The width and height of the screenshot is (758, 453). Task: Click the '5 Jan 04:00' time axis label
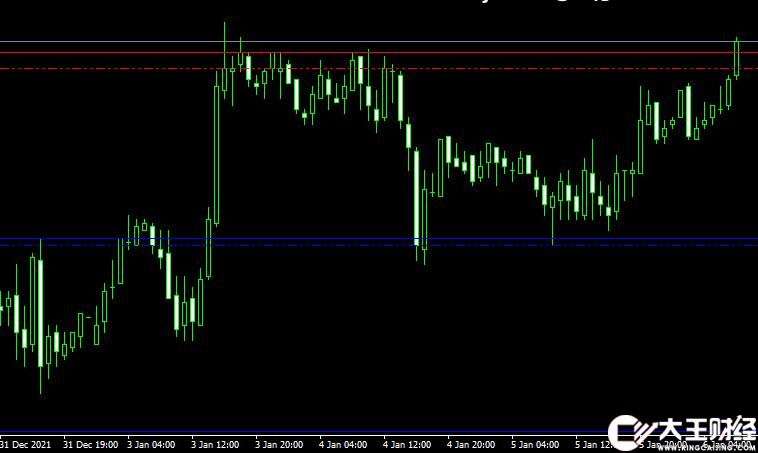tap(535, 444)
